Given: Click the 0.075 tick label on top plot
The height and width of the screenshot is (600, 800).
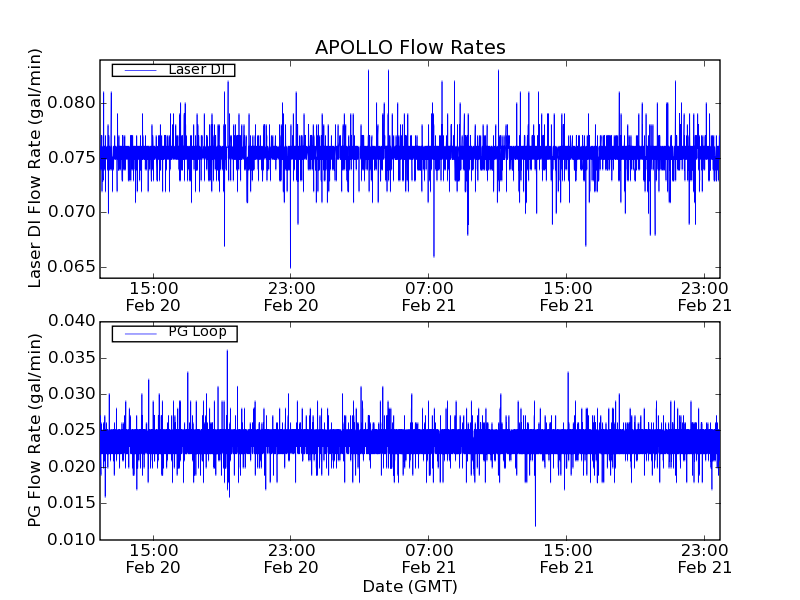Looking at the screenshot, I should coord(71,157).
